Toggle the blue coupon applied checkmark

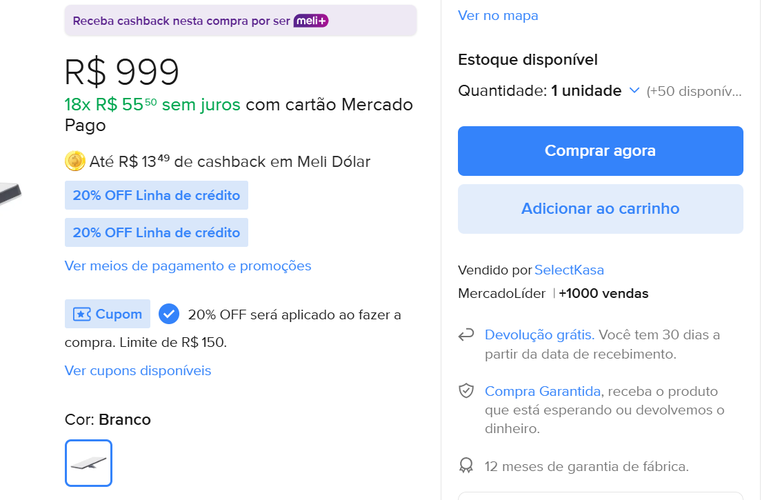[169, 314]
